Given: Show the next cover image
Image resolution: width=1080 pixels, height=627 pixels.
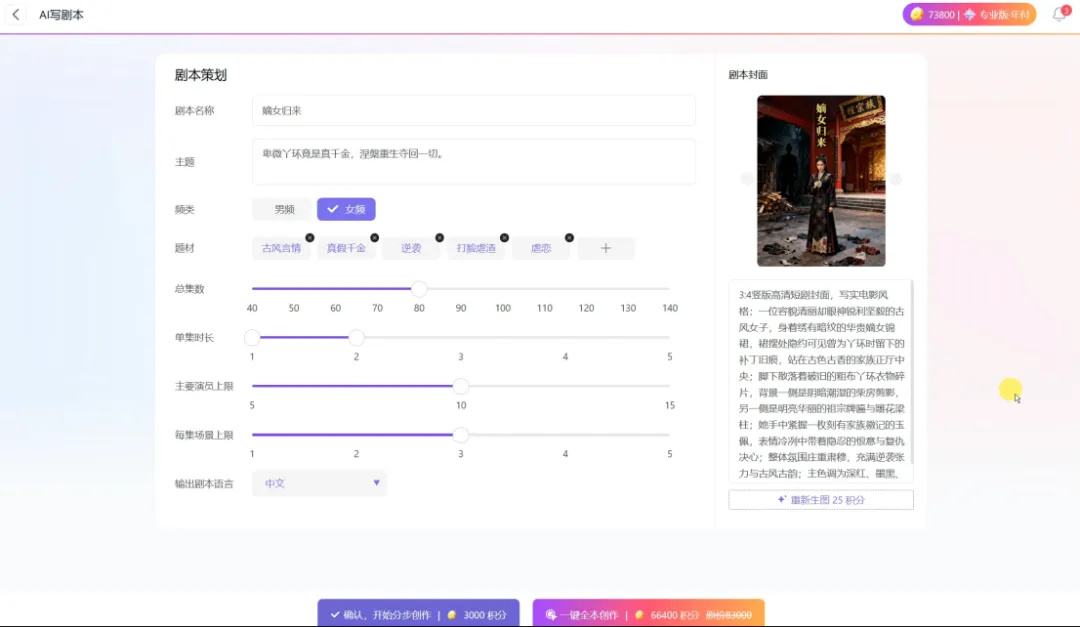Looking at the screenshot, I should [x=895, y=179].
